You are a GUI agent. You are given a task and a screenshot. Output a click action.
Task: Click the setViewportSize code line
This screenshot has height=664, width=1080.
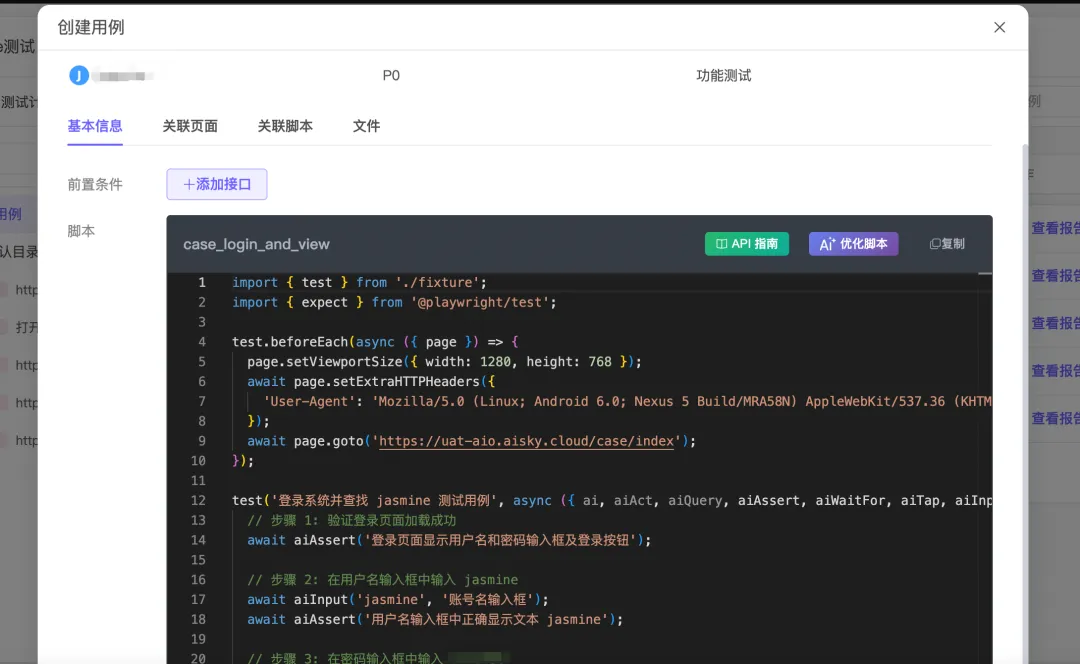point(444,362)
